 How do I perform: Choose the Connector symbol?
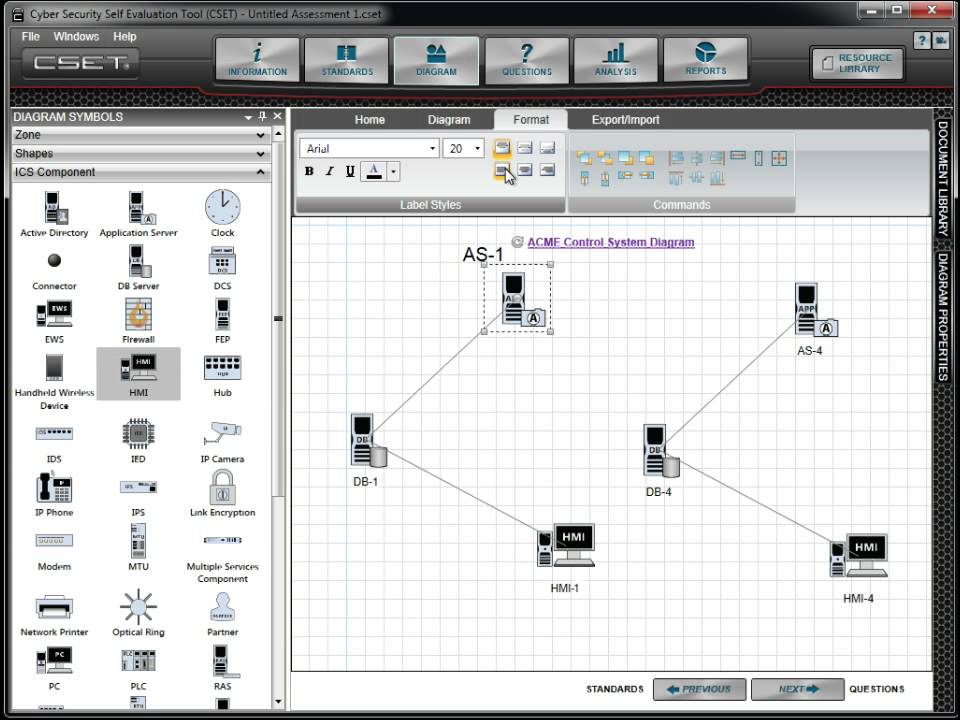click(54, 271)
